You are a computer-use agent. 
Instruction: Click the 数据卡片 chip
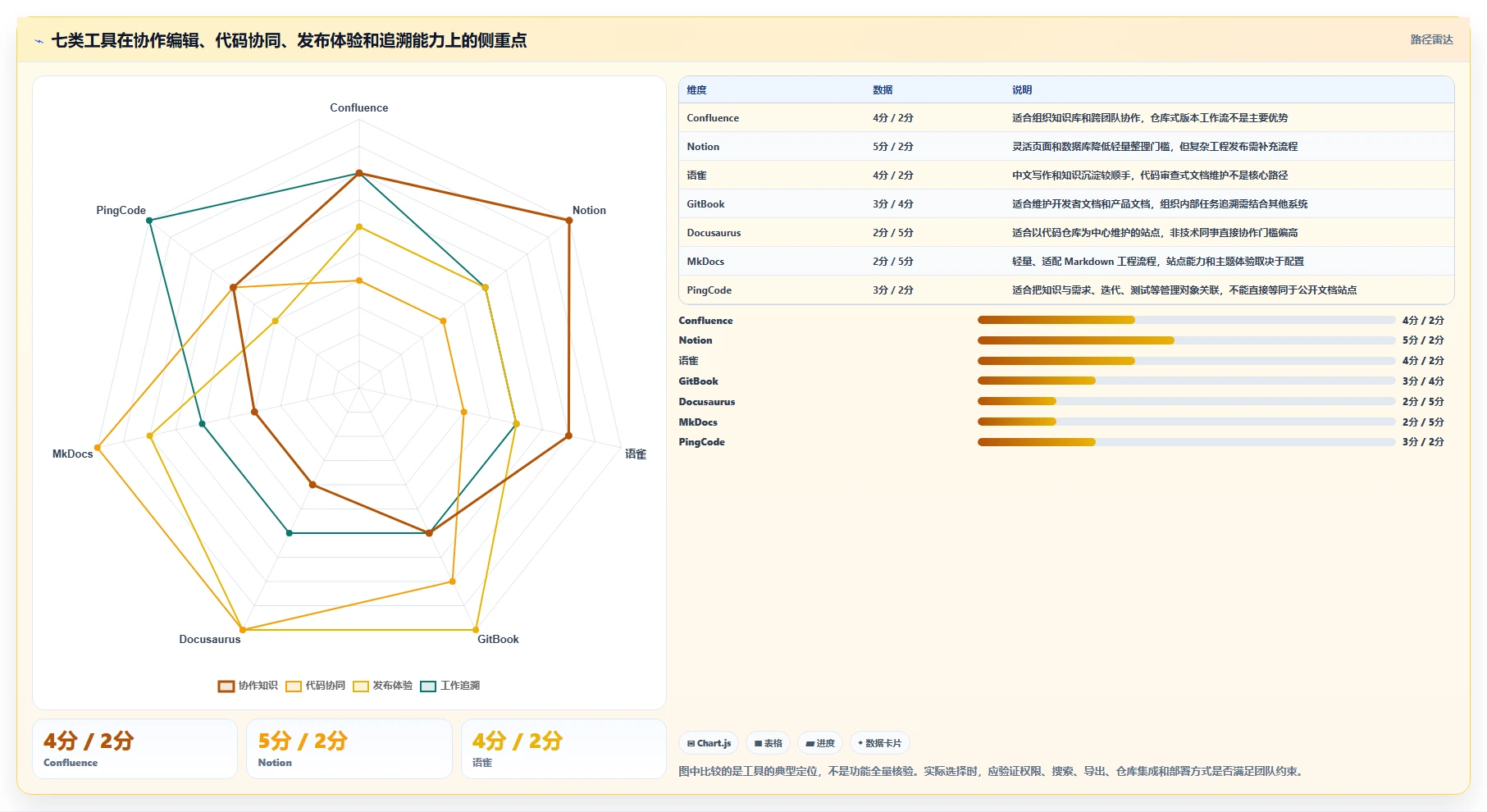880,743
